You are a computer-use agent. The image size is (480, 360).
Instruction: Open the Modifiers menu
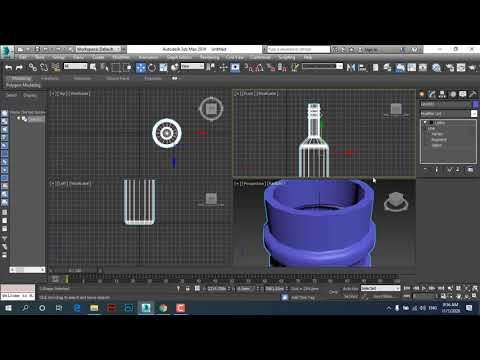point(121,57)
